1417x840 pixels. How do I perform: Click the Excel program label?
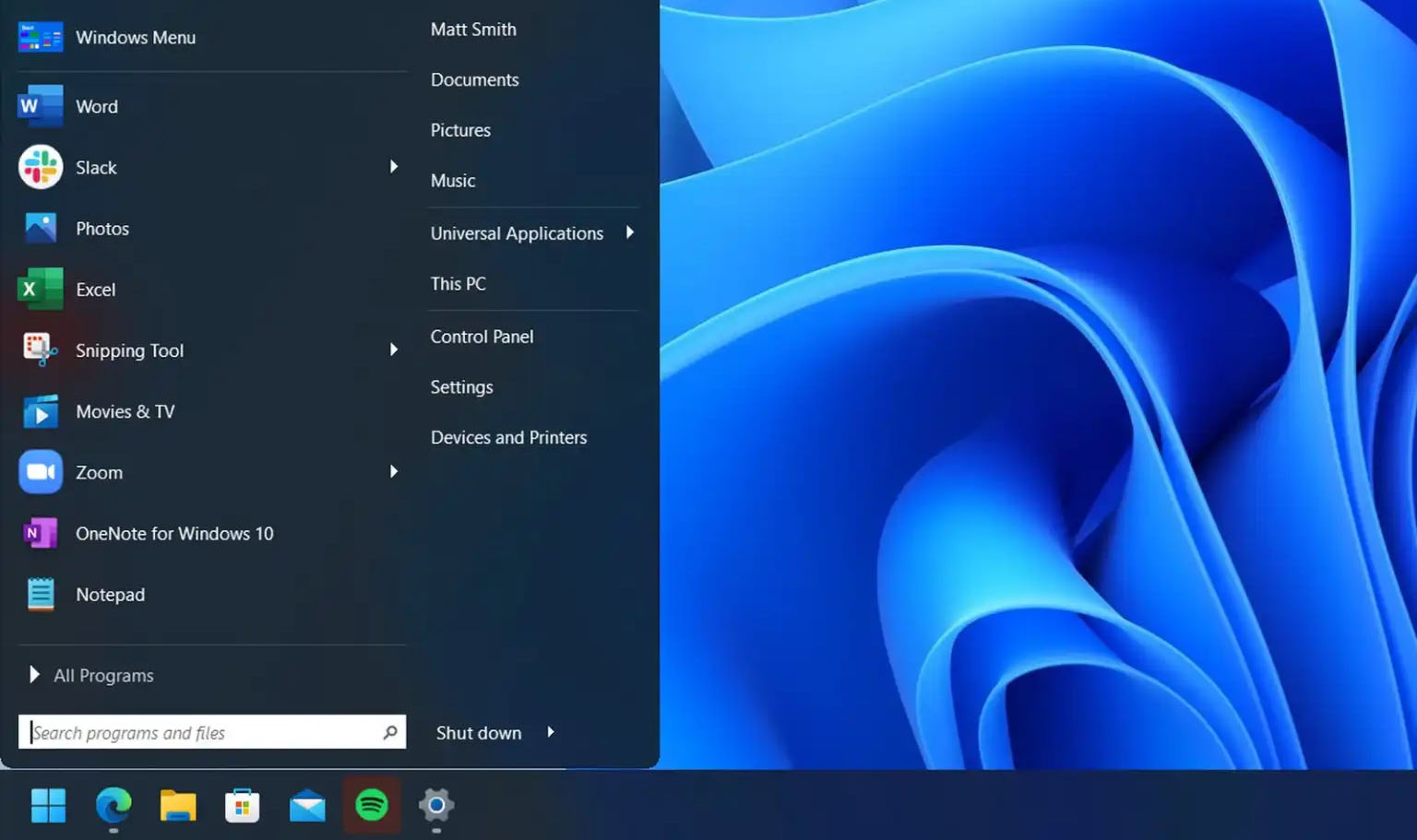click(96, 290)
